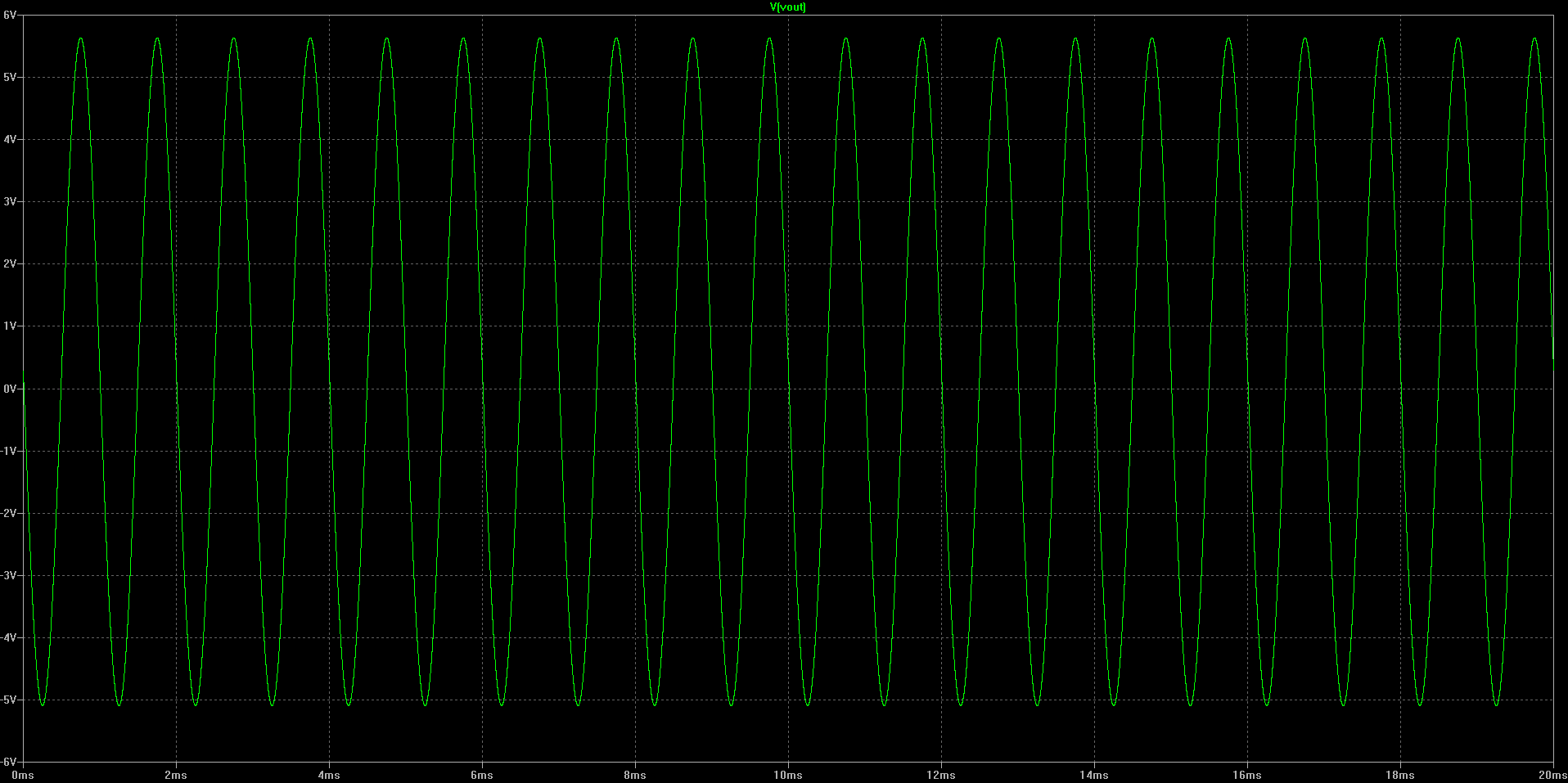Viewport: 1568px width, 783px height.
Task: Click the 4ms time axis label
Action: pyautogui.click(x=329, y=775)
